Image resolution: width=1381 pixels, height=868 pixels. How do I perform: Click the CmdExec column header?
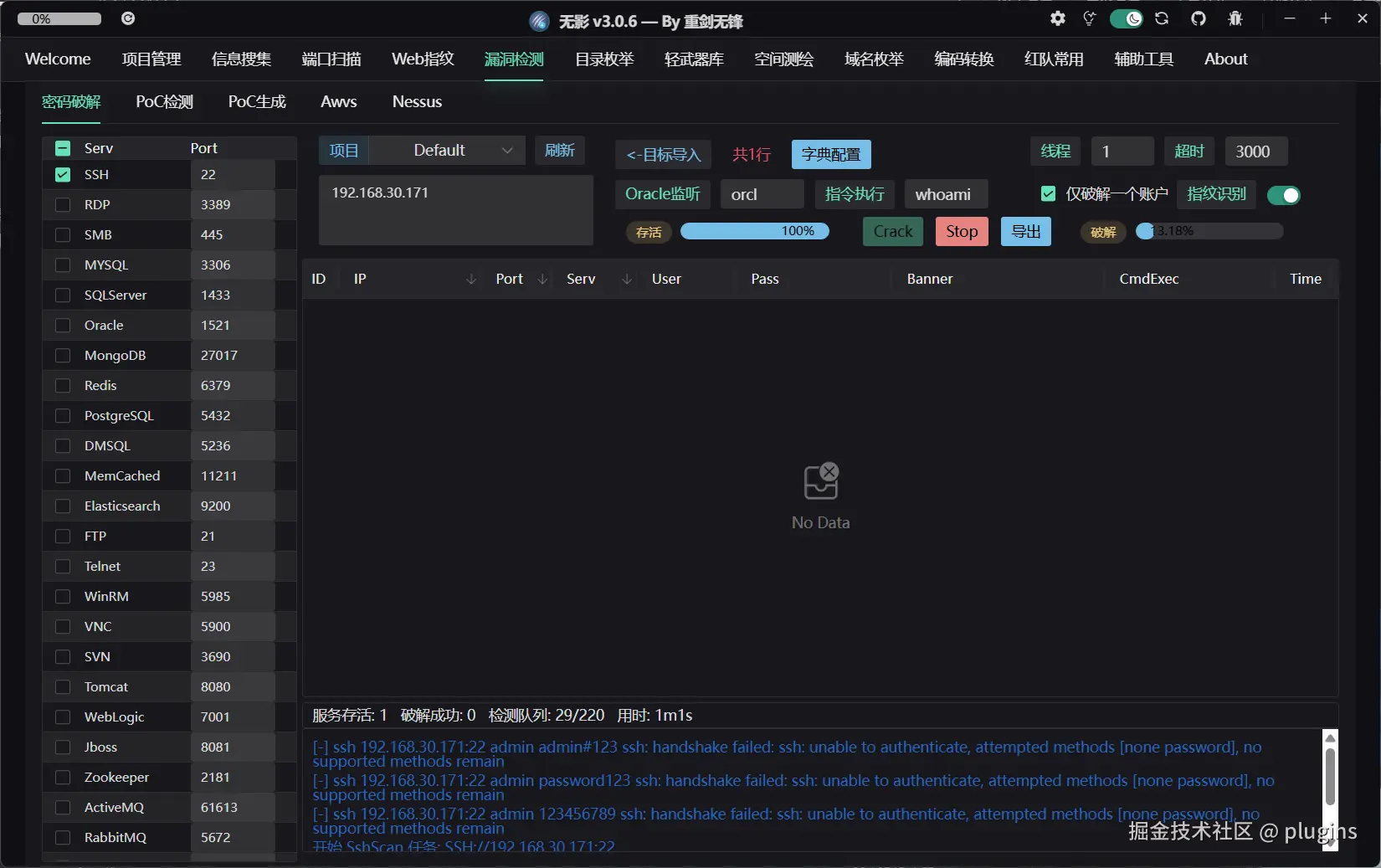pos(1149,280)
